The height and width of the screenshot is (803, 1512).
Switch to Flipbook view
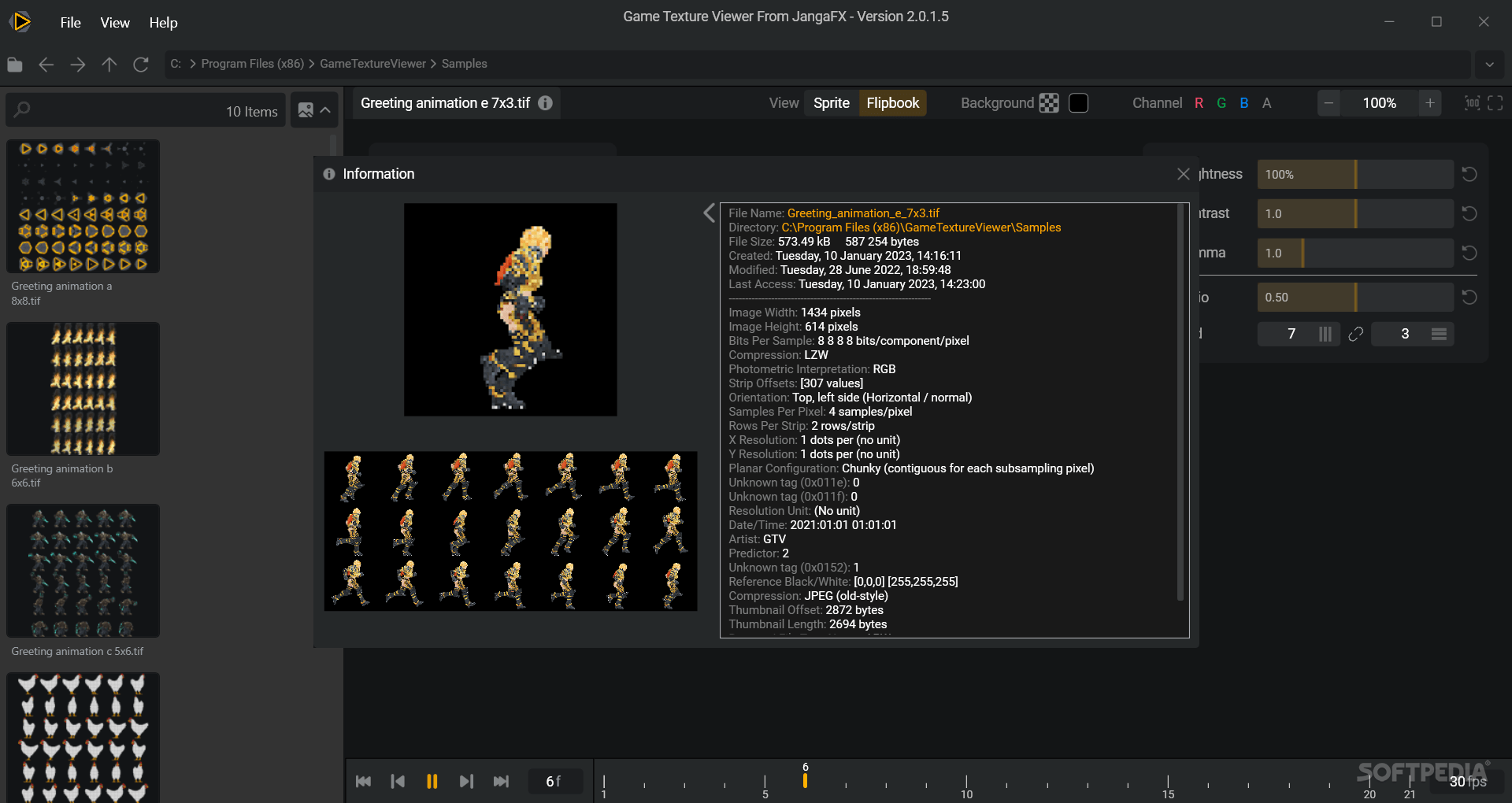892,103
